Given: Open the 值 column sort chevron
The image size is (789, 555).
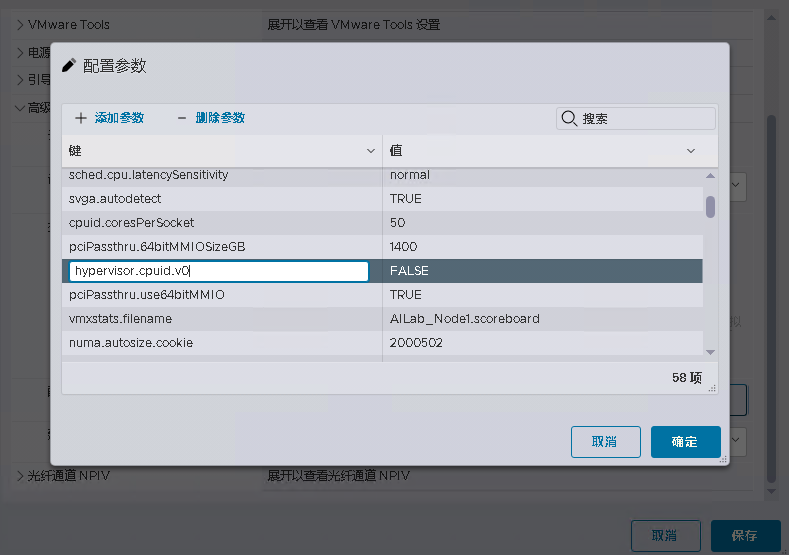Looking at the screenshot, I should (691, 151).
